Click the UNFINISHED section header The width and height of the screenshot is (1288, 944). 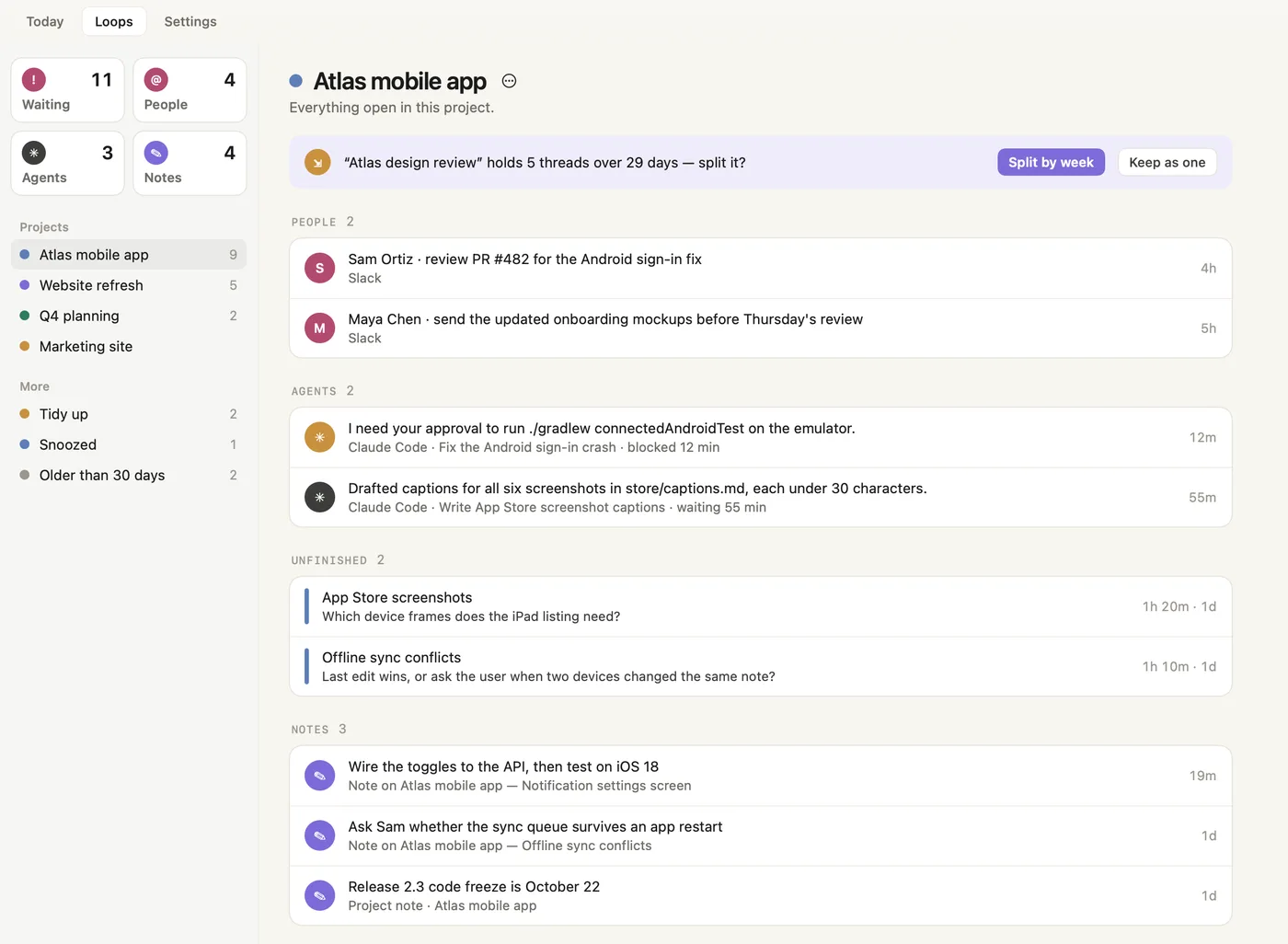(x=338, y=560)
